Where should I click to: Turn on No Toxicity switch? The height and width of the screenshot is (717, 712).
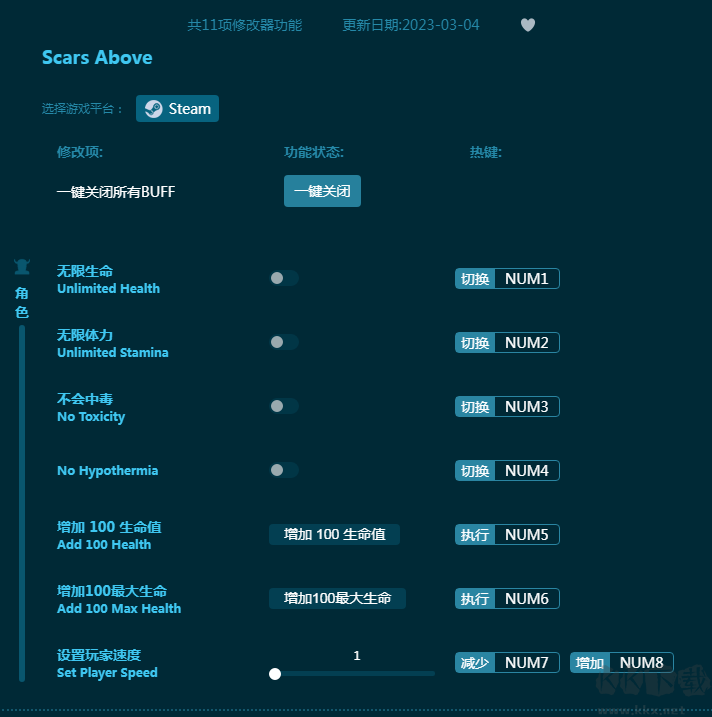(x=283, y=407)
